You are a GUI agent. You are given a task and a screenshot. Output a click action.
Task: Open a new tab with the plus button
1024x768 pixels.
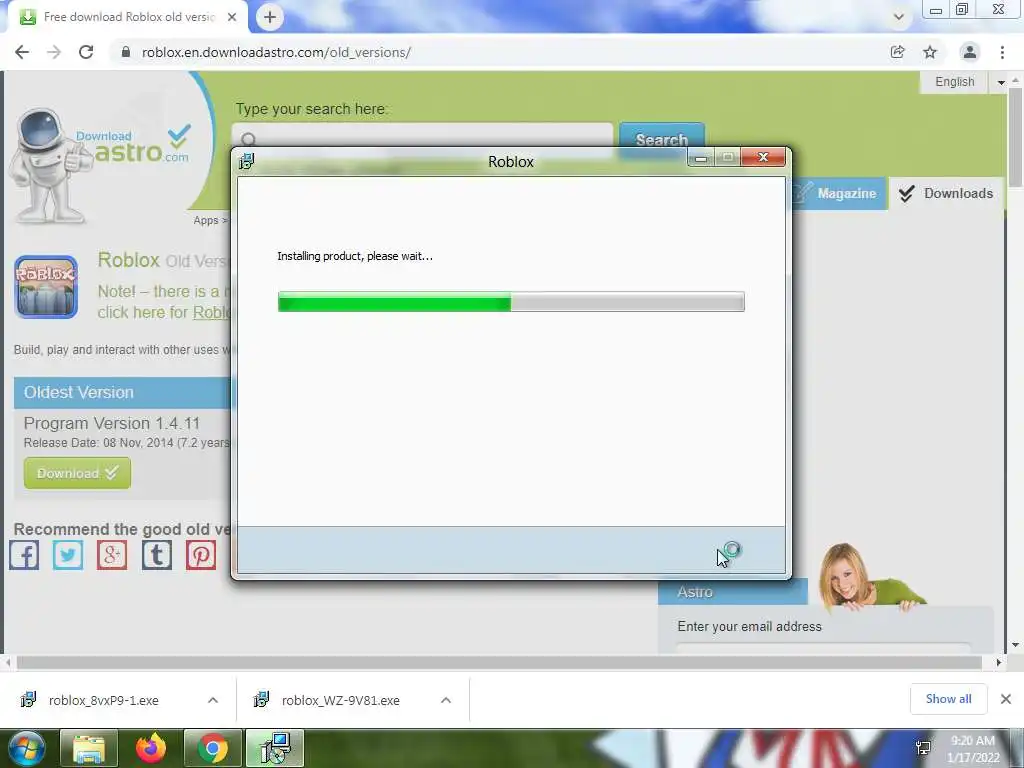(x=270, y=17)
